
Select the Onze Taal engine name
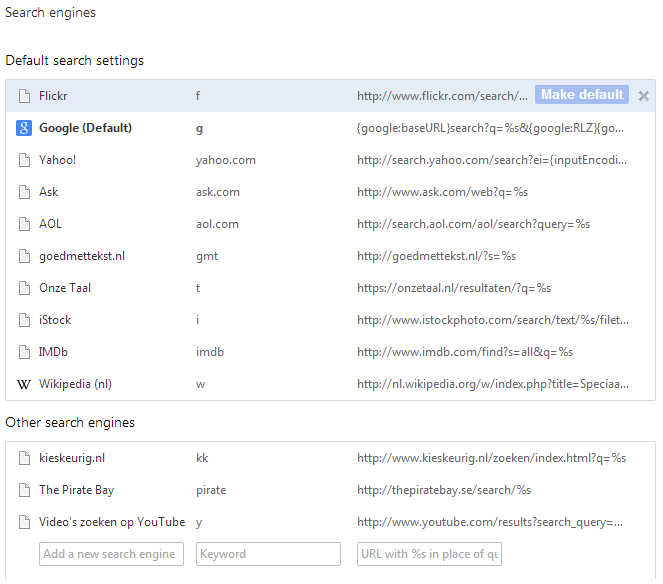pos(65,288)
